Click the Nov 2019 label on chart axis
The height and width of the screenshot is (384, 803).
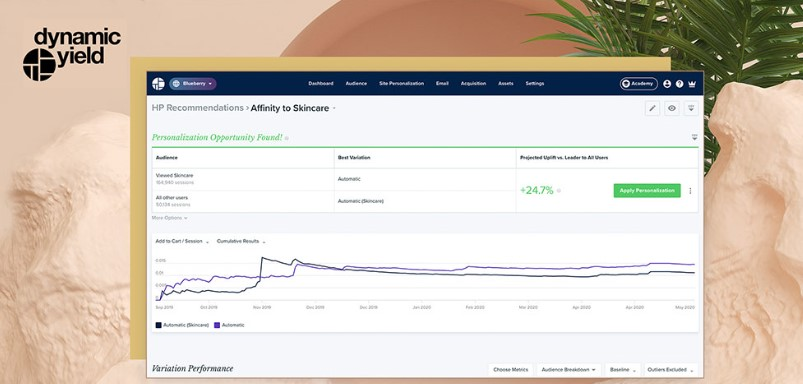(262, 307)
